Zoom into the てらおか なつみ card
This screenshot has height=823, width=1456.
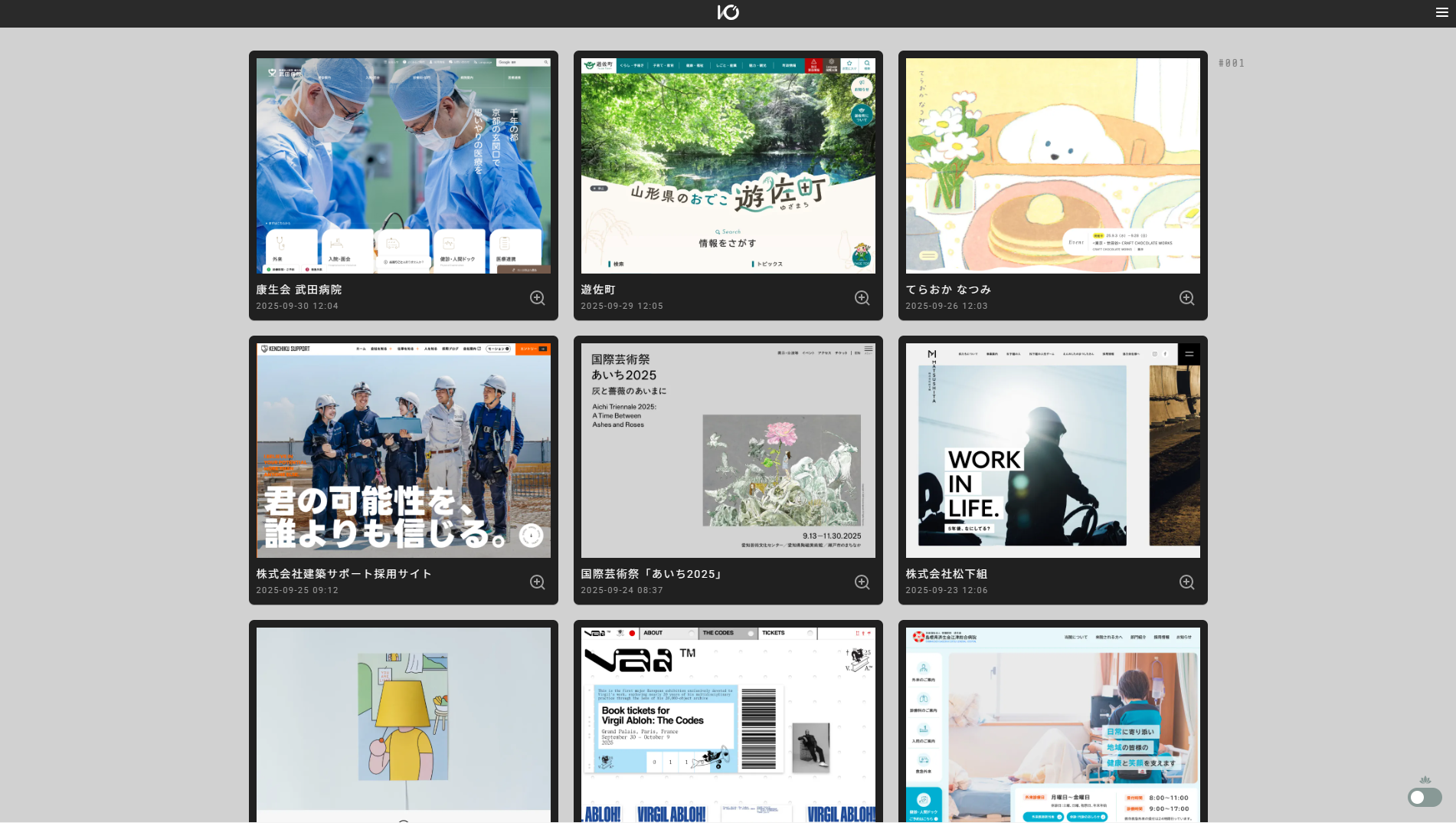pos(1187,298)
